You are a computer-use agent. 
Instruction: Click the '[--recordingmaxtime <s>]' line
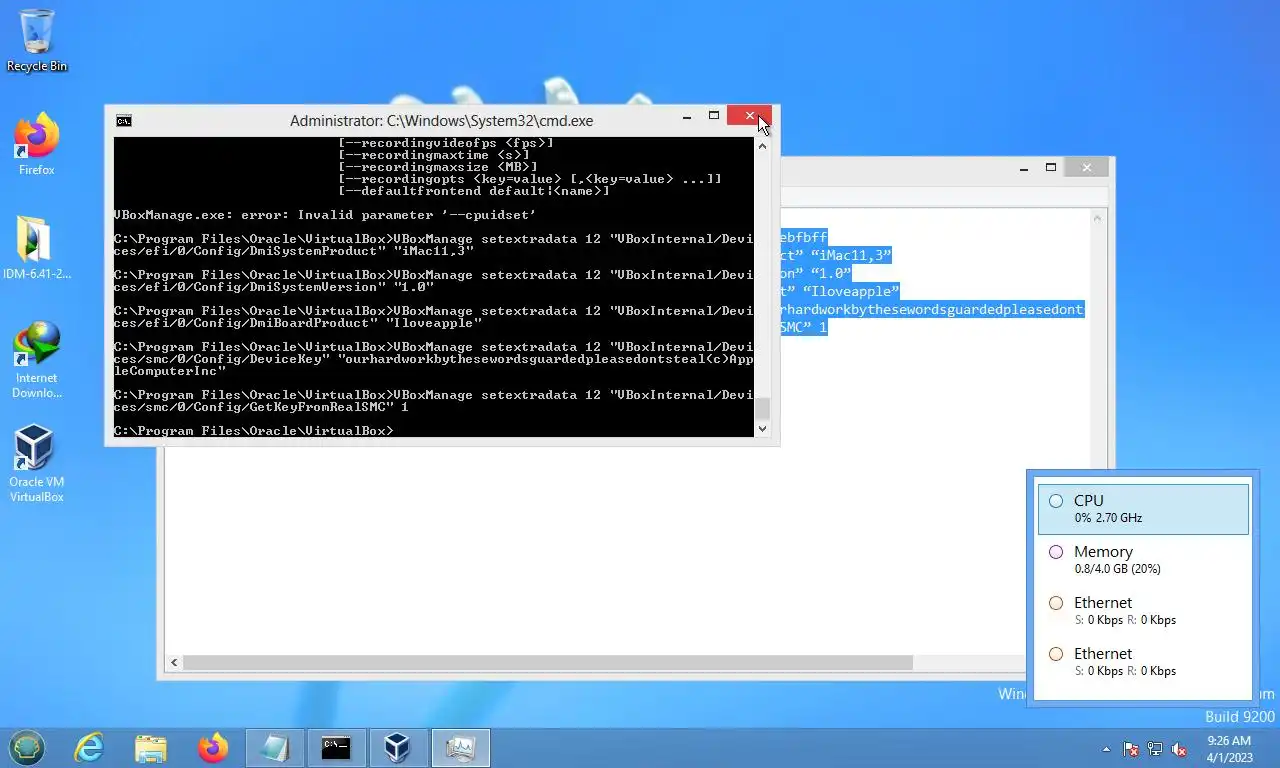434,155
